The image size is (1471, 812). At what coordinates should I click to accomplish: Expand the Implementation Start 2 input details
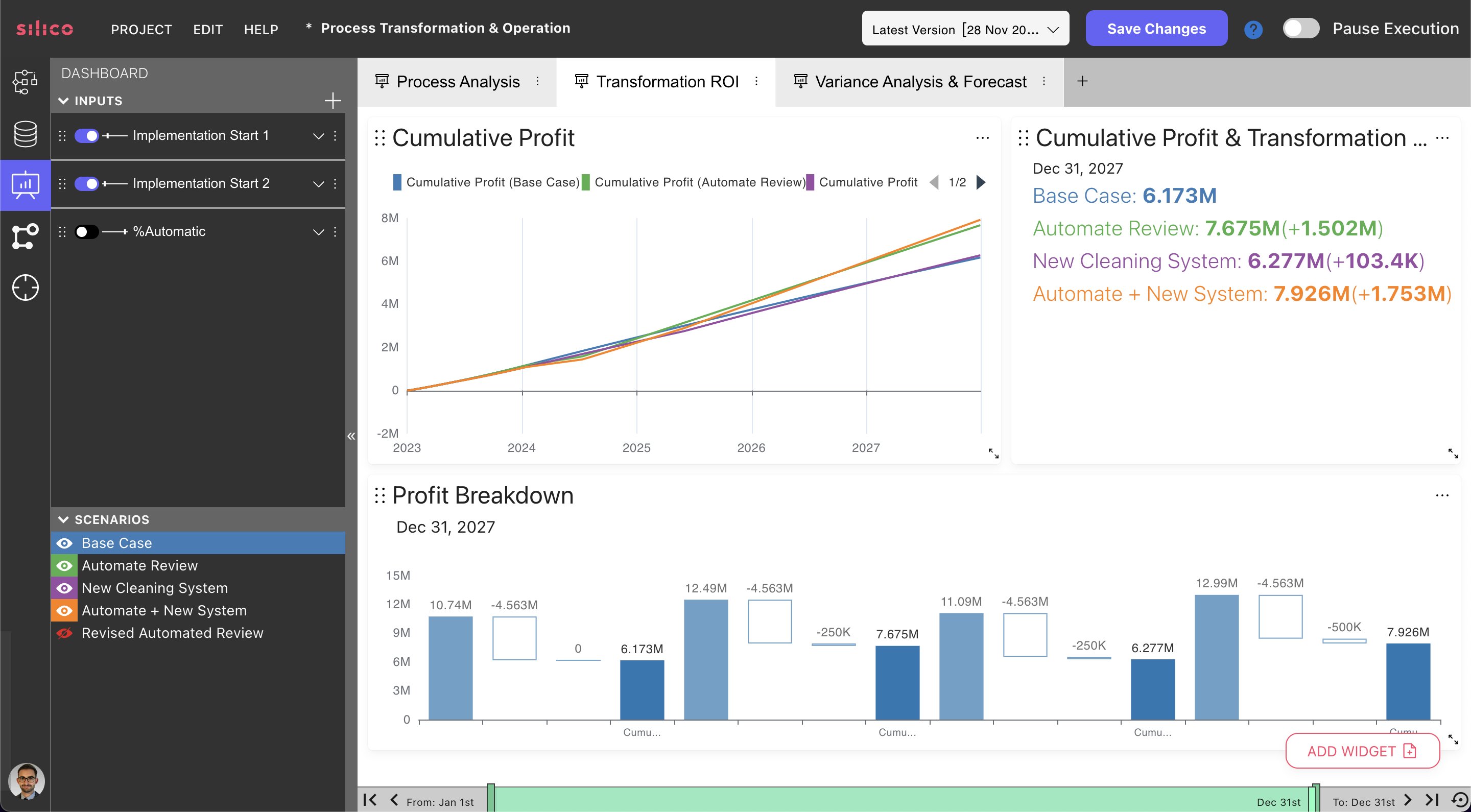click(x=318, y=184)
